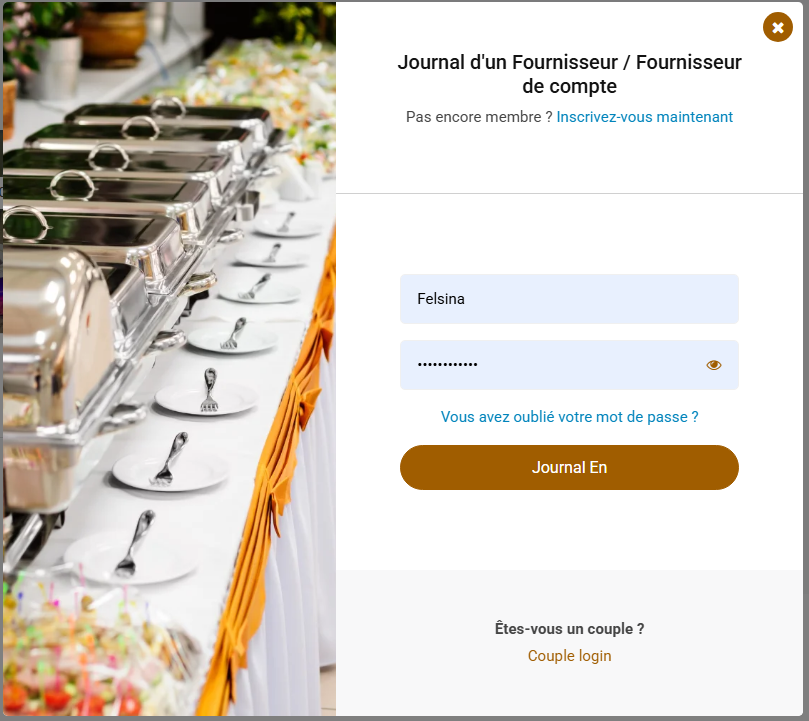Viewport: 809px width, 721px height.
Task: Close the supplier login dialog
Action: click(778, 27)
